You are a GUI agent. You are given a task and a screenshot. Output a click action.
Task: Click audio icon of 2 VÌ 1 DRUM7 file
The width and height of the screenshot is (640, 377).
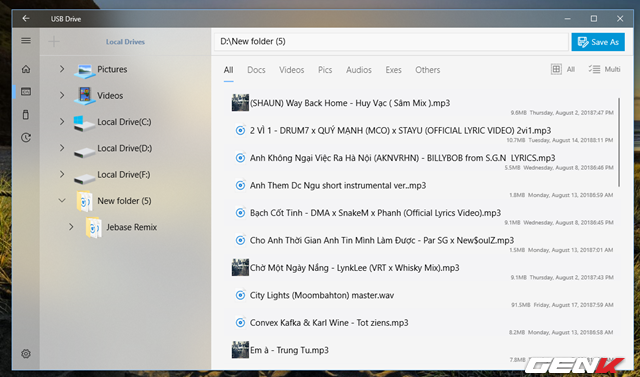tap(240, 131)
